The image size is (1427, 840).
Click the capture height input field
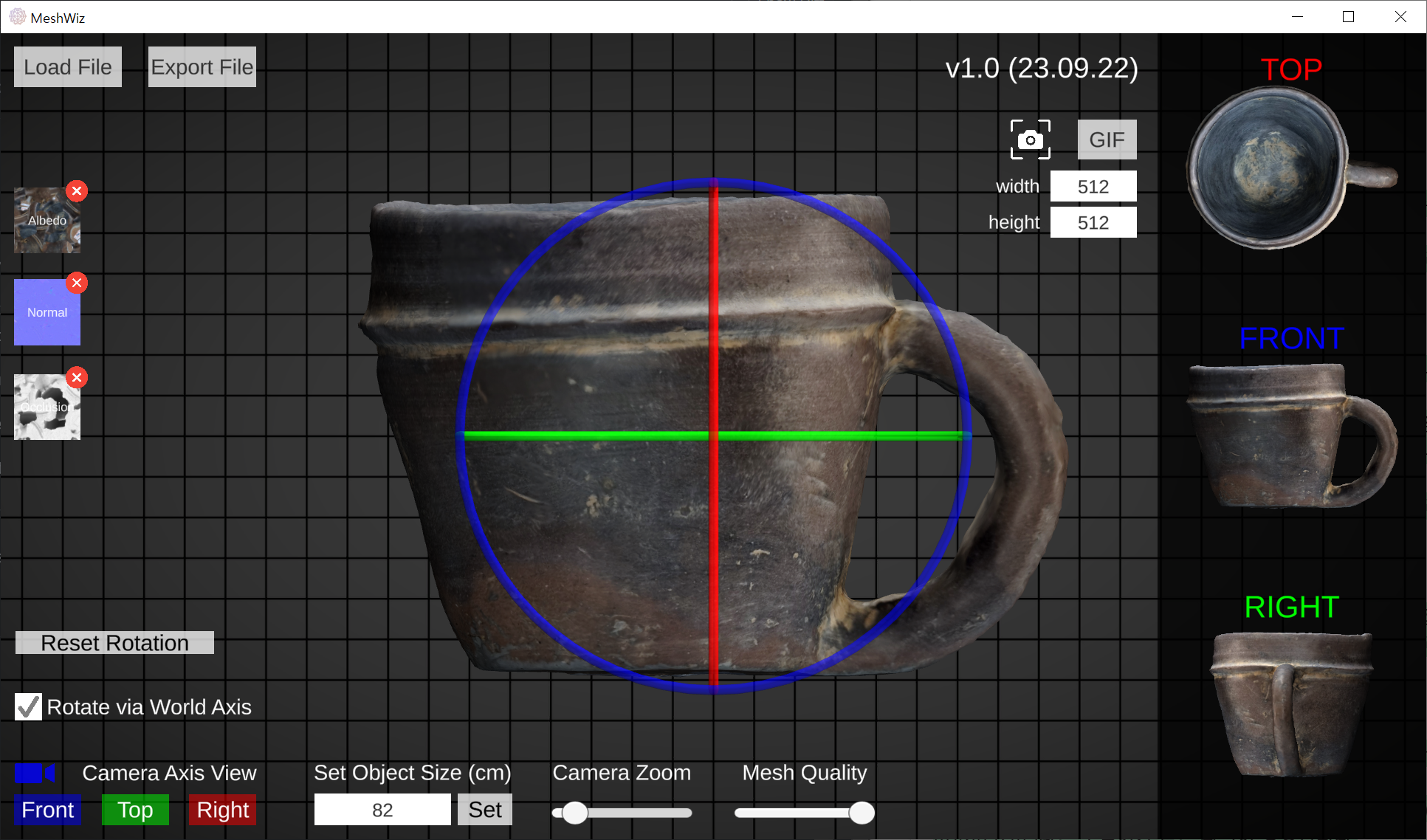point(1093,223)
